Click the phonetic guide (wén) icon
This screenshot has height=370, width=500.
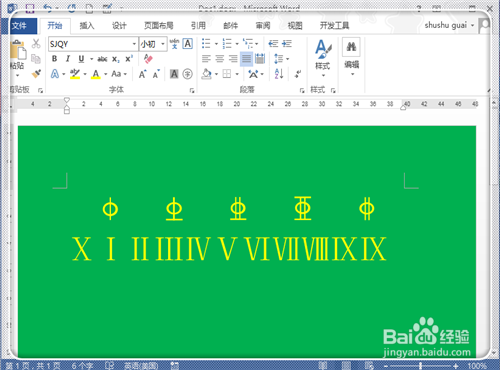click(x=174, y=44)
